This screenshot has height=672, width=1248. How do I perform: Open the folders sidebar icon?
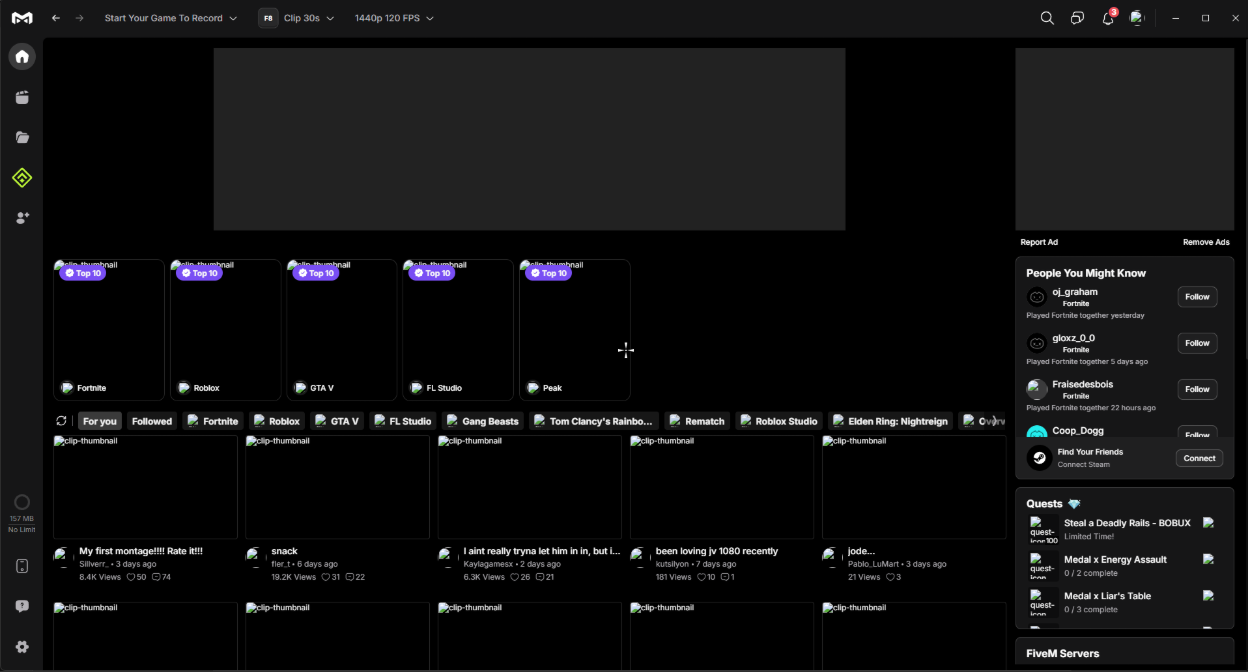point(22,137)
